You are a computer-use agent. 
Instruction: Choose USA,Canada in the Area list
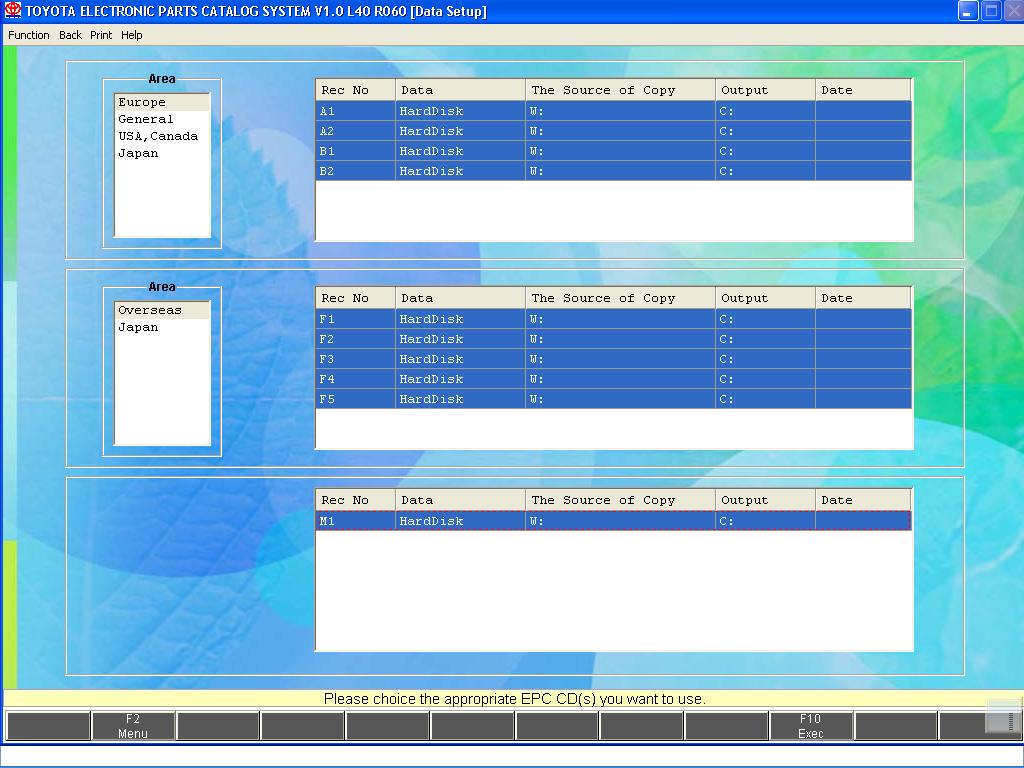tap(158, 136)
